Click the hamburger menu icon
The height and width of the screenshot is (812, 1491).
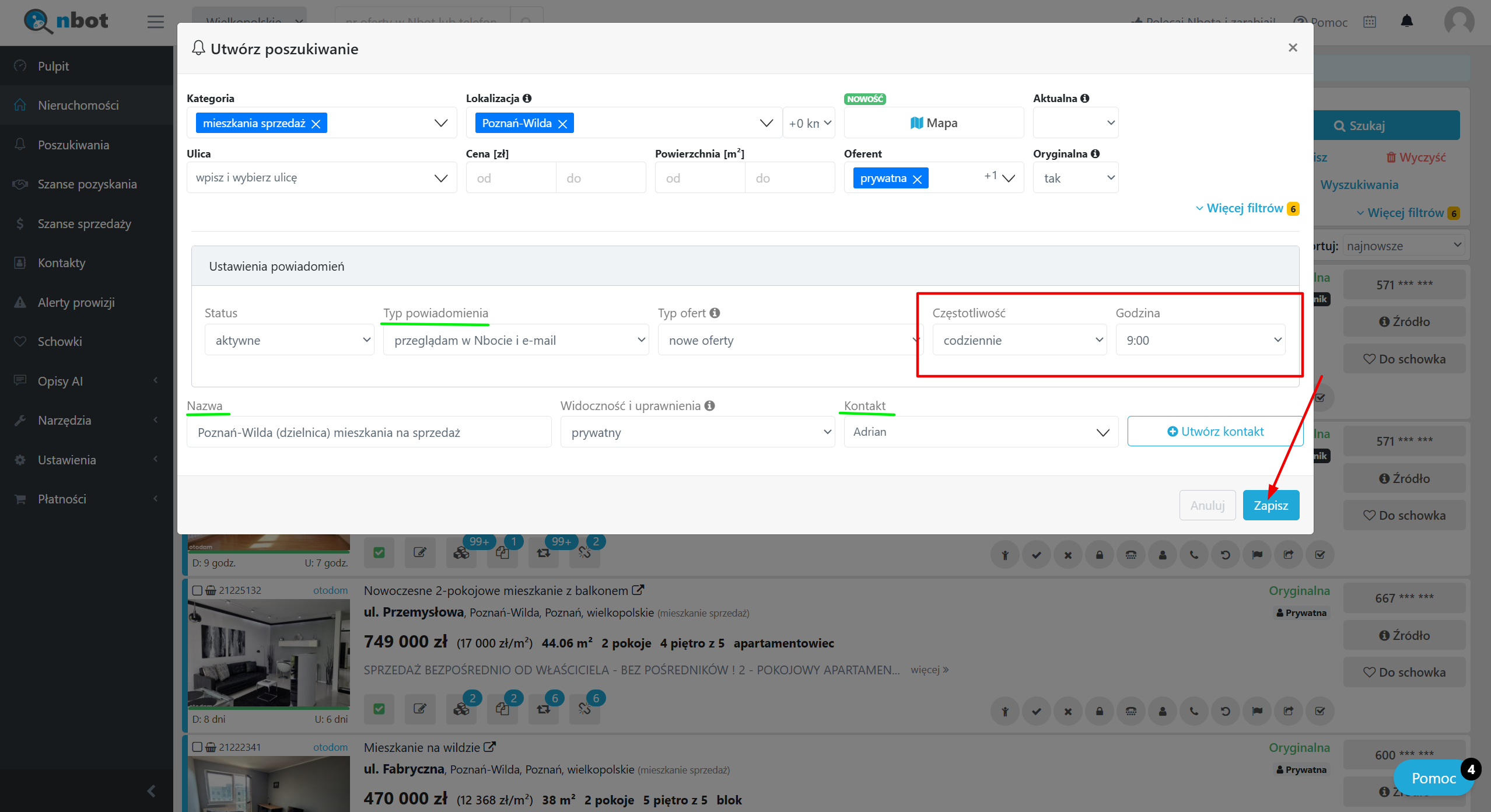coord(155,22)
